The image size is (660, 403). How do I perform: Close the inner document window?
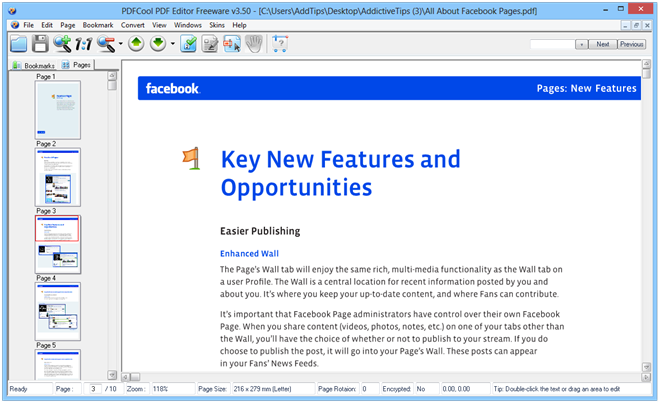coord(647,26)
